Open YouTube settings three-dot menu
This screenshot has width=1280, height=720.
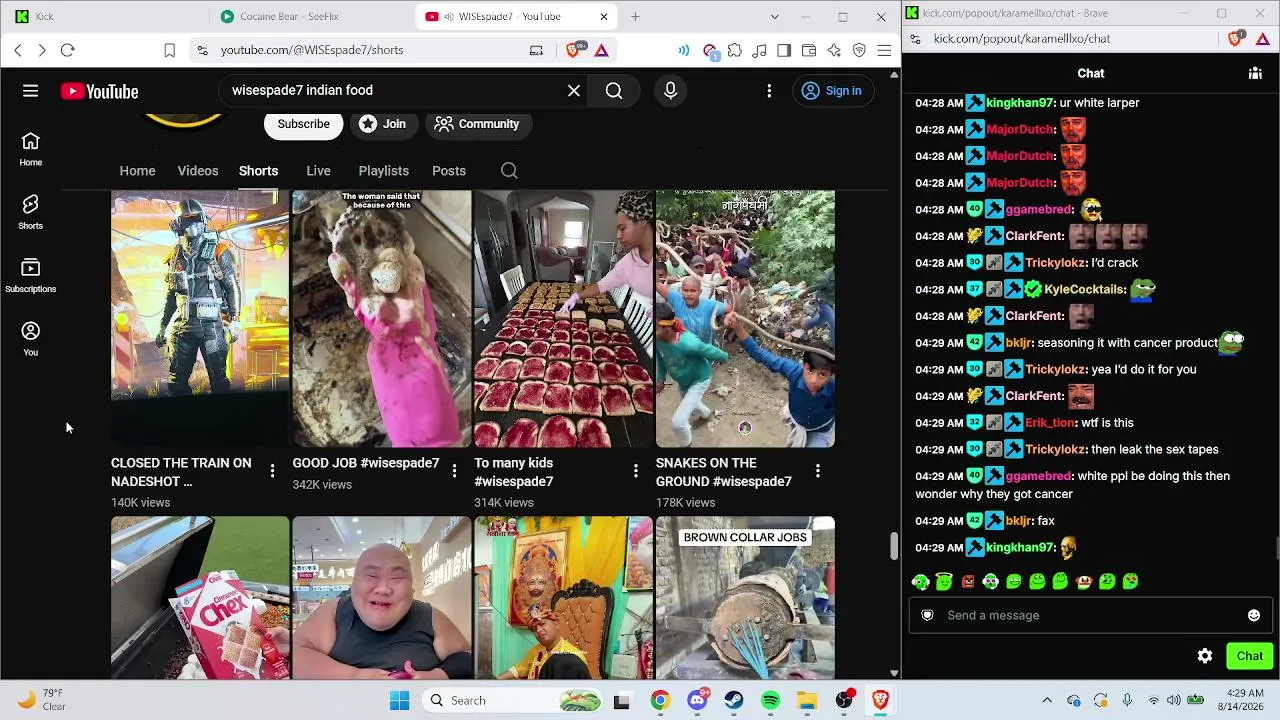[x=769, y=91]
